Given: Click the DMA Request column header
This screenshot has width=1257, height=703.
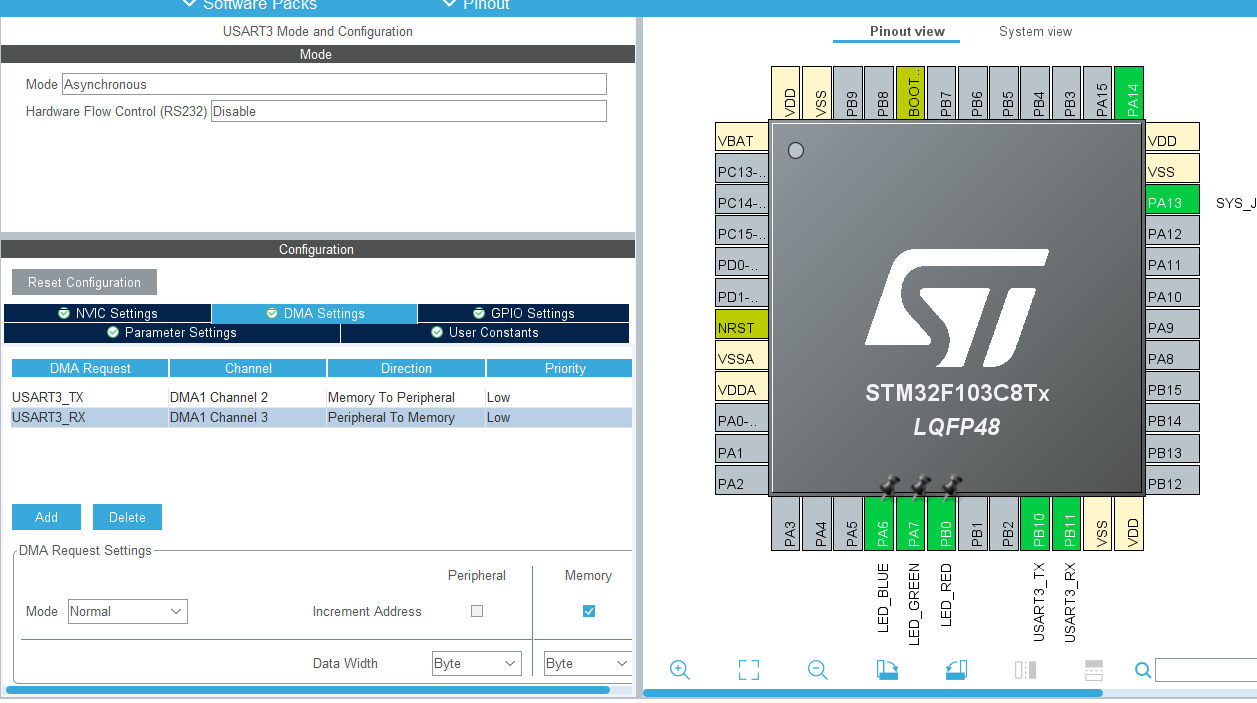Looking at the screenshot, I should 90,368.
